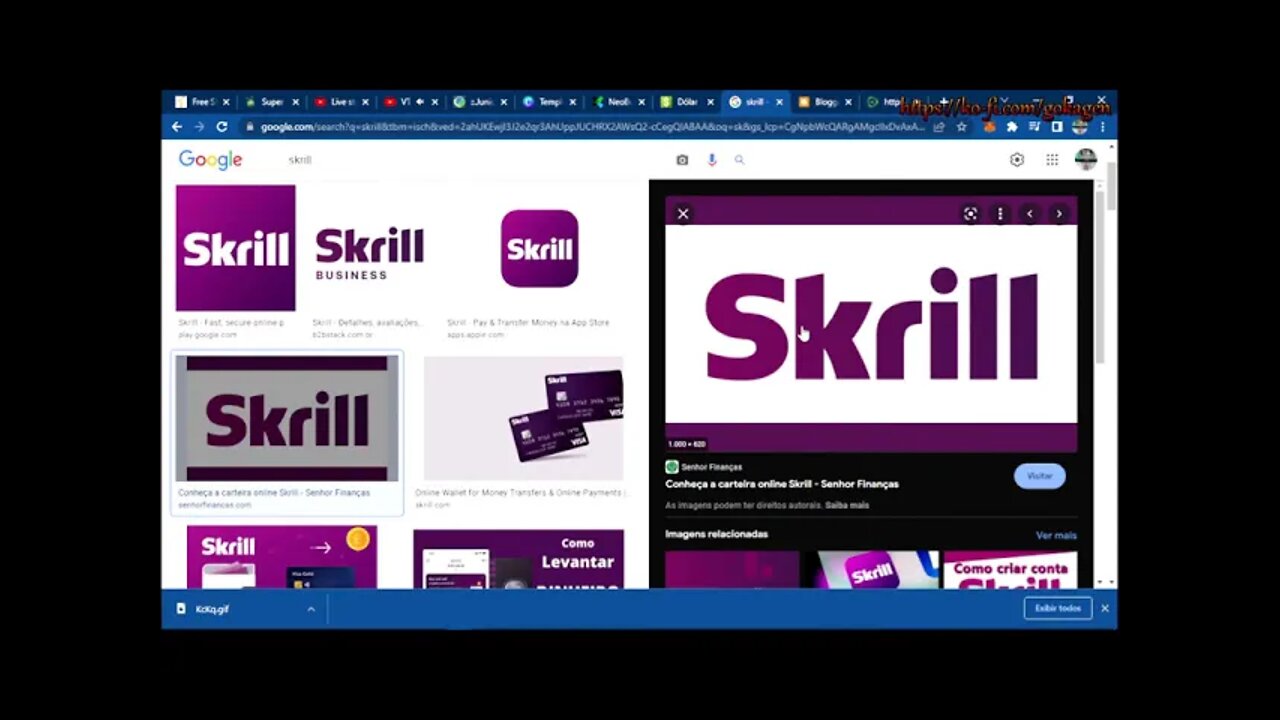
Task: Select the Skrill Visa cards thumbnail
Action: click(523, 419)
